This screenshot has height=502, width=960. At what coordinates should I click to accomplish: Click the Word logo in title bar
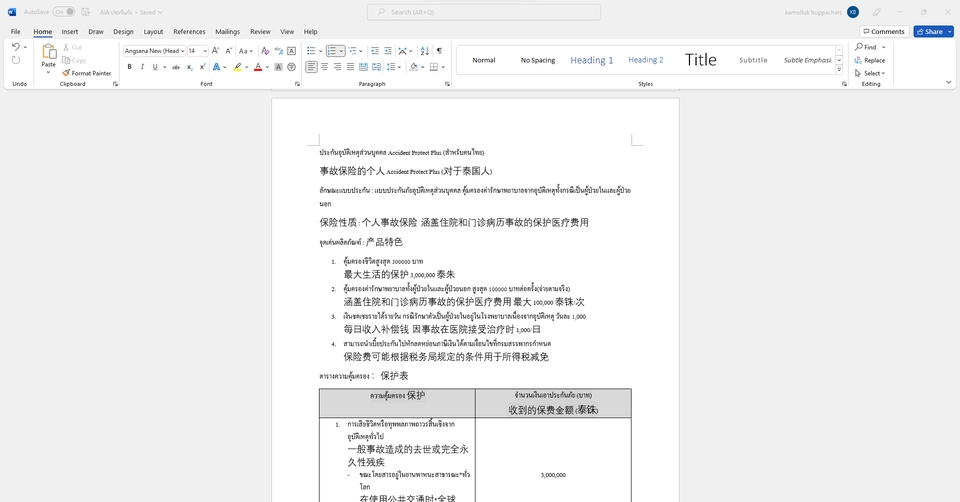(12, 12)
